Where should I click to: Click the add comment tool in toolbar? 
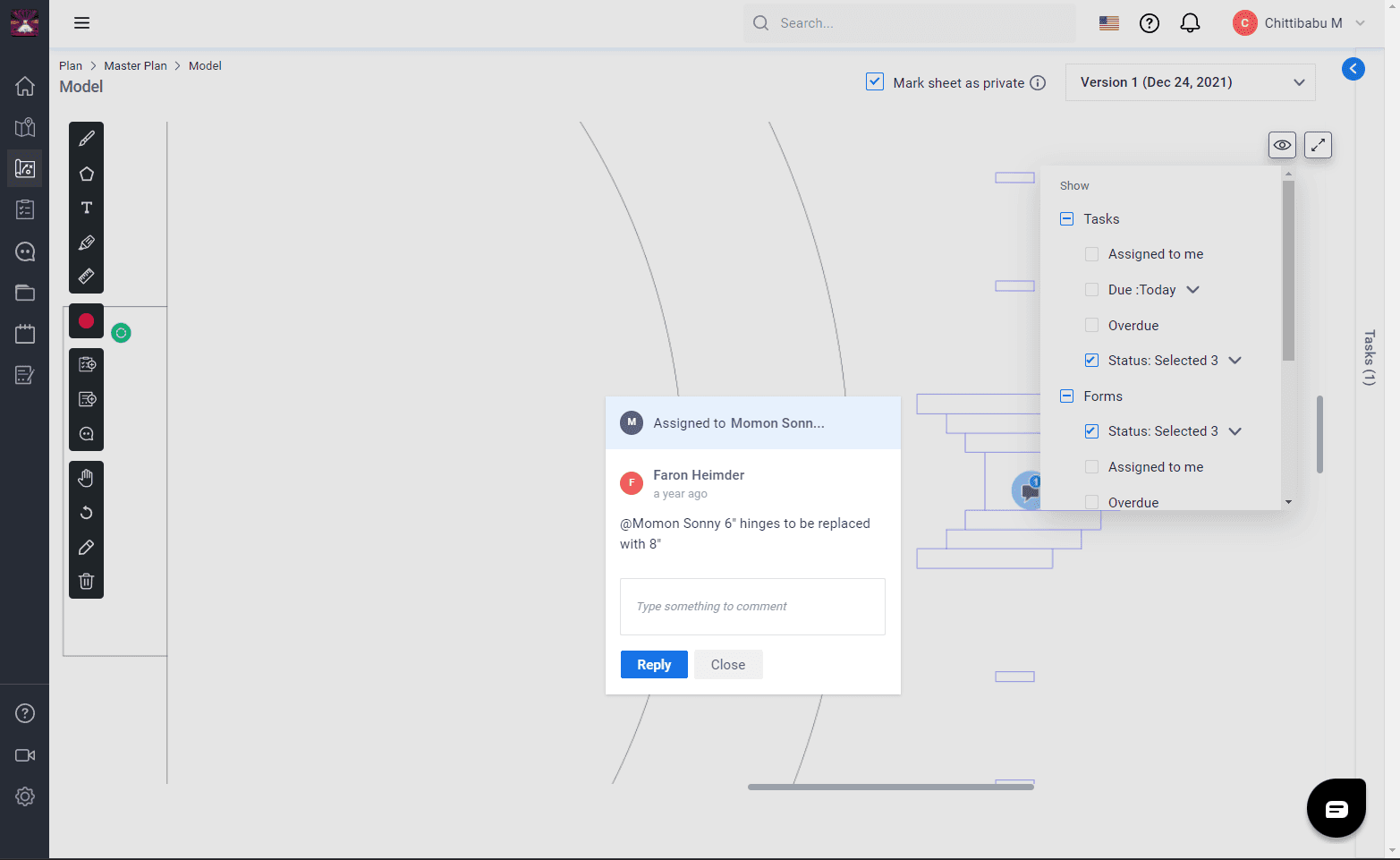(x=87, y=434)
